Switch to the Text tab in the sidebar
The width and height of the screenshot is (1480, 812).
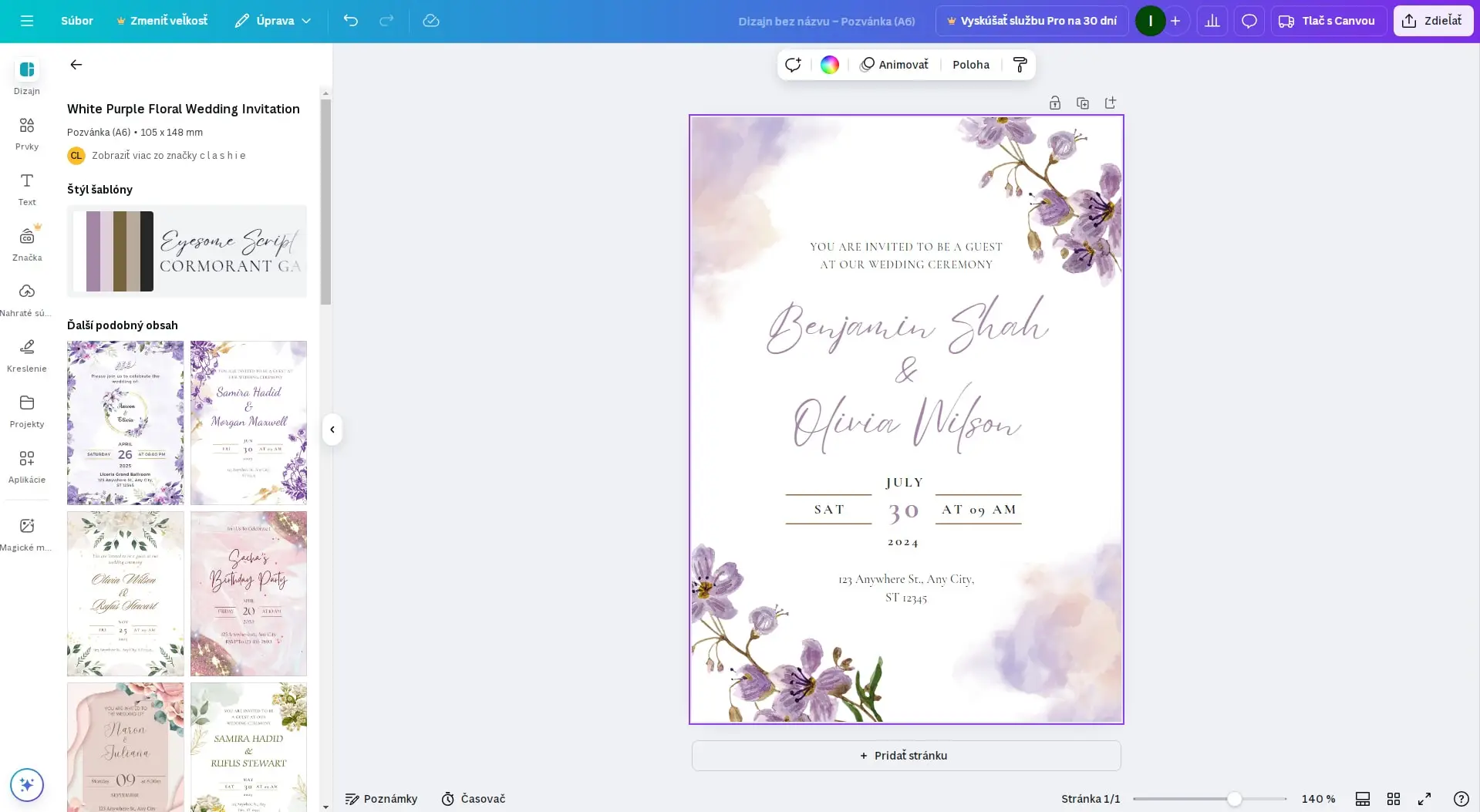click(x=27, y=188)
